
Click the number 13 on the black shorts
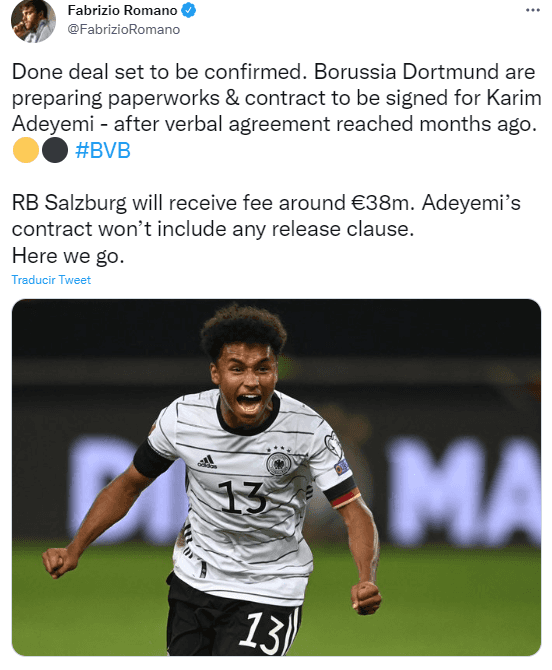coord(261,632)
